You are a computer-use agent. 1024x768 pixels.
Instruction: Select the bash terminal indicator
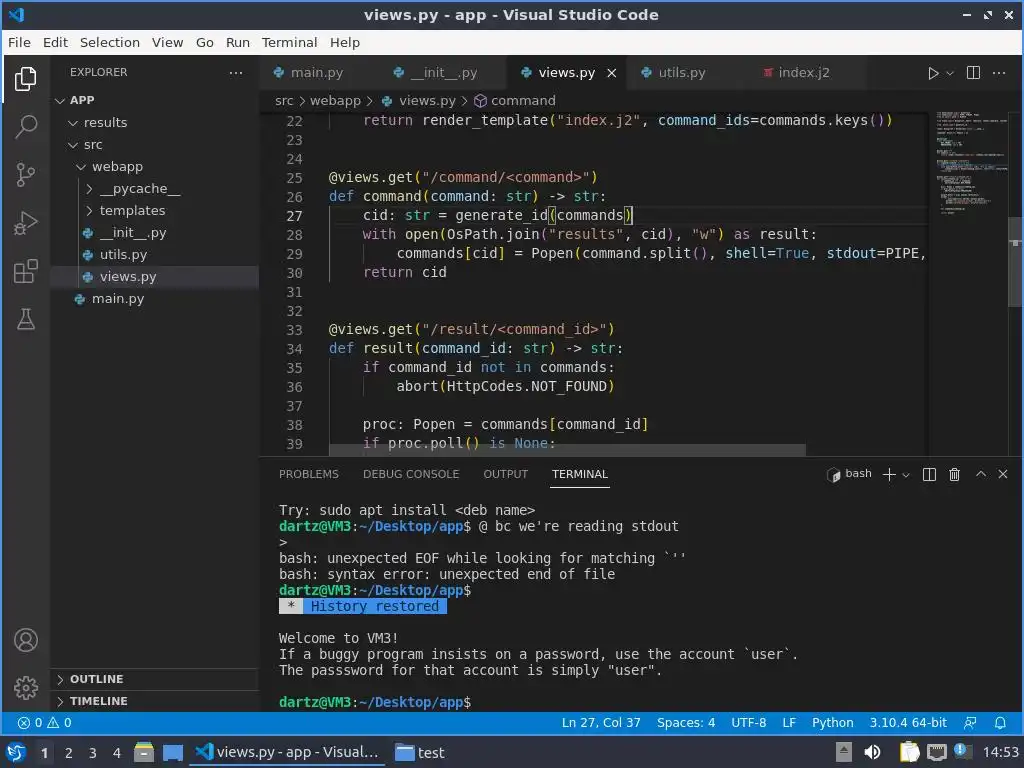[849, 474]
